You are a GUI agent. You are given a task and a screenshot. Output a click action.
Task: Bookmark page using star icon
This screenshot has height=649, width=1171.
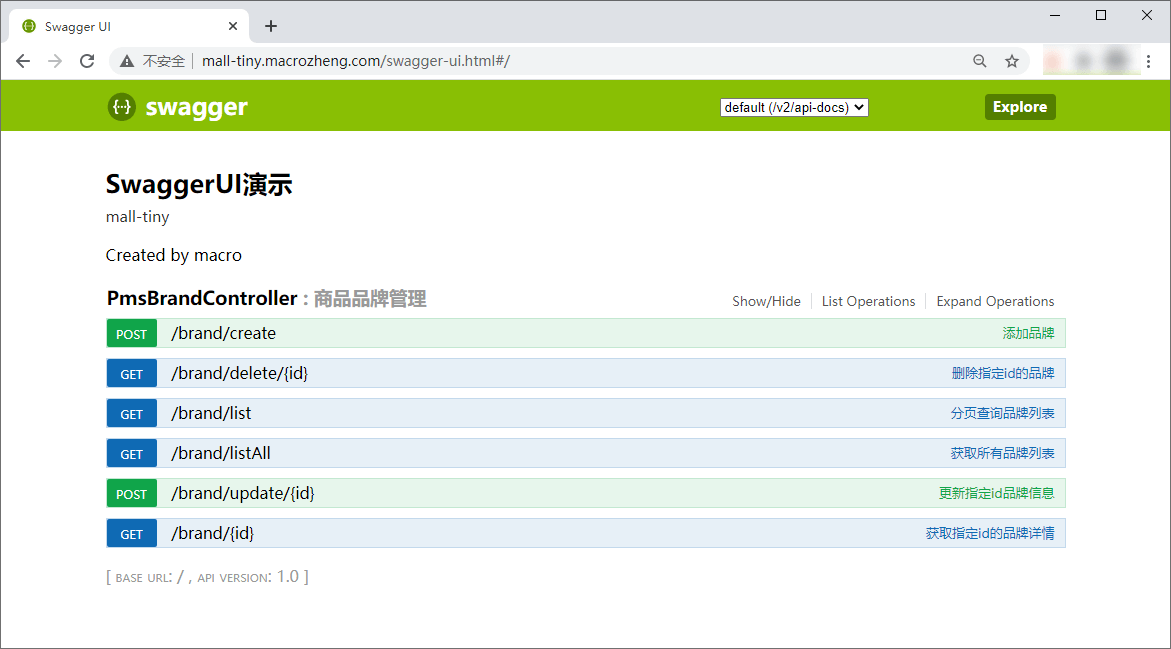(1012, 61)
